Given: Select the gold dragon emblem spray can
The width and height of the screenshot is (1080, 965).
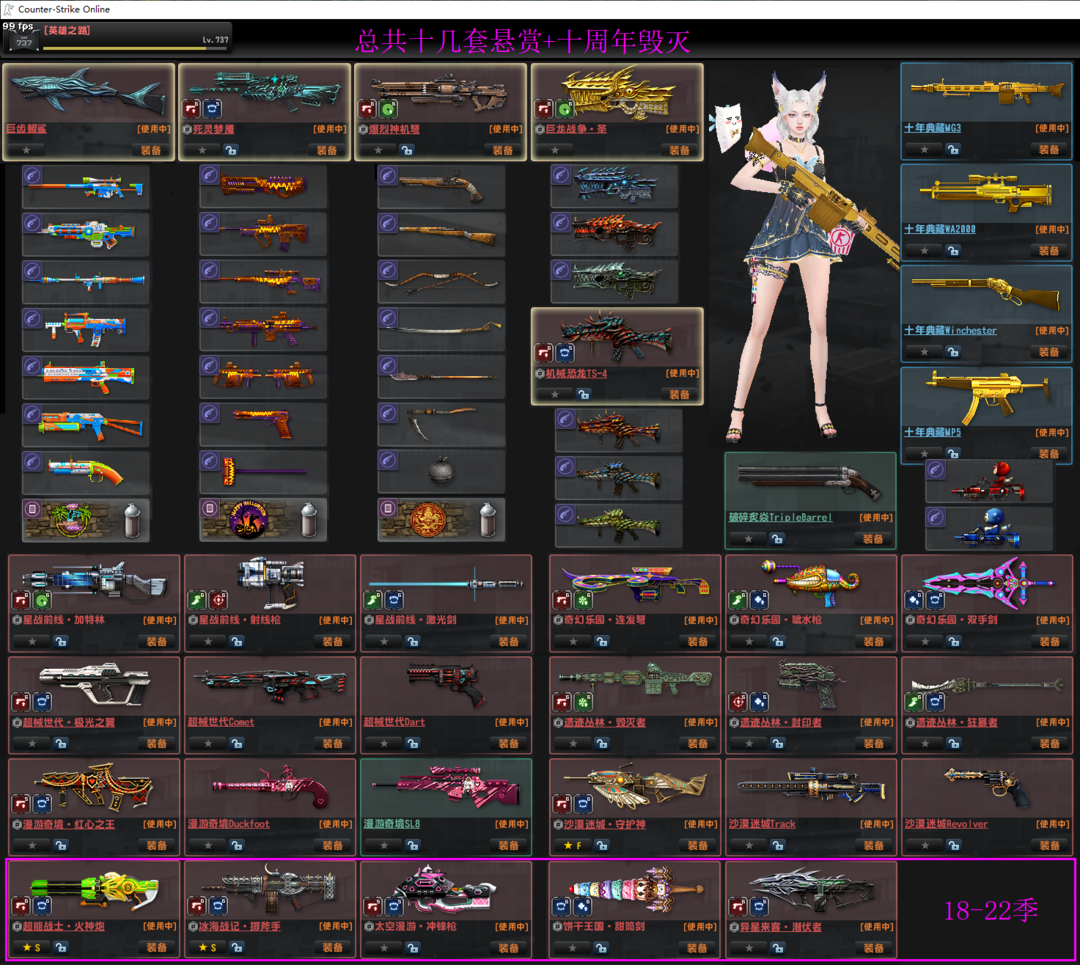Looking at the screenshot, I should [441, 520].
